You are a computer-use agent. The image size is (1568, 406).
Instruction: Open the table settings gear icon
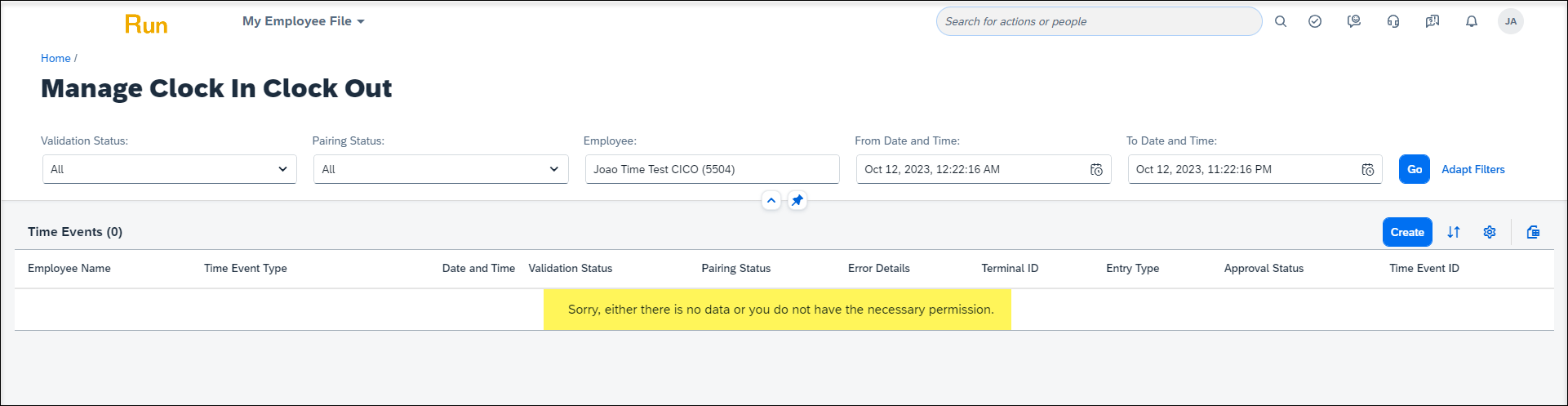click(1490, 232)
